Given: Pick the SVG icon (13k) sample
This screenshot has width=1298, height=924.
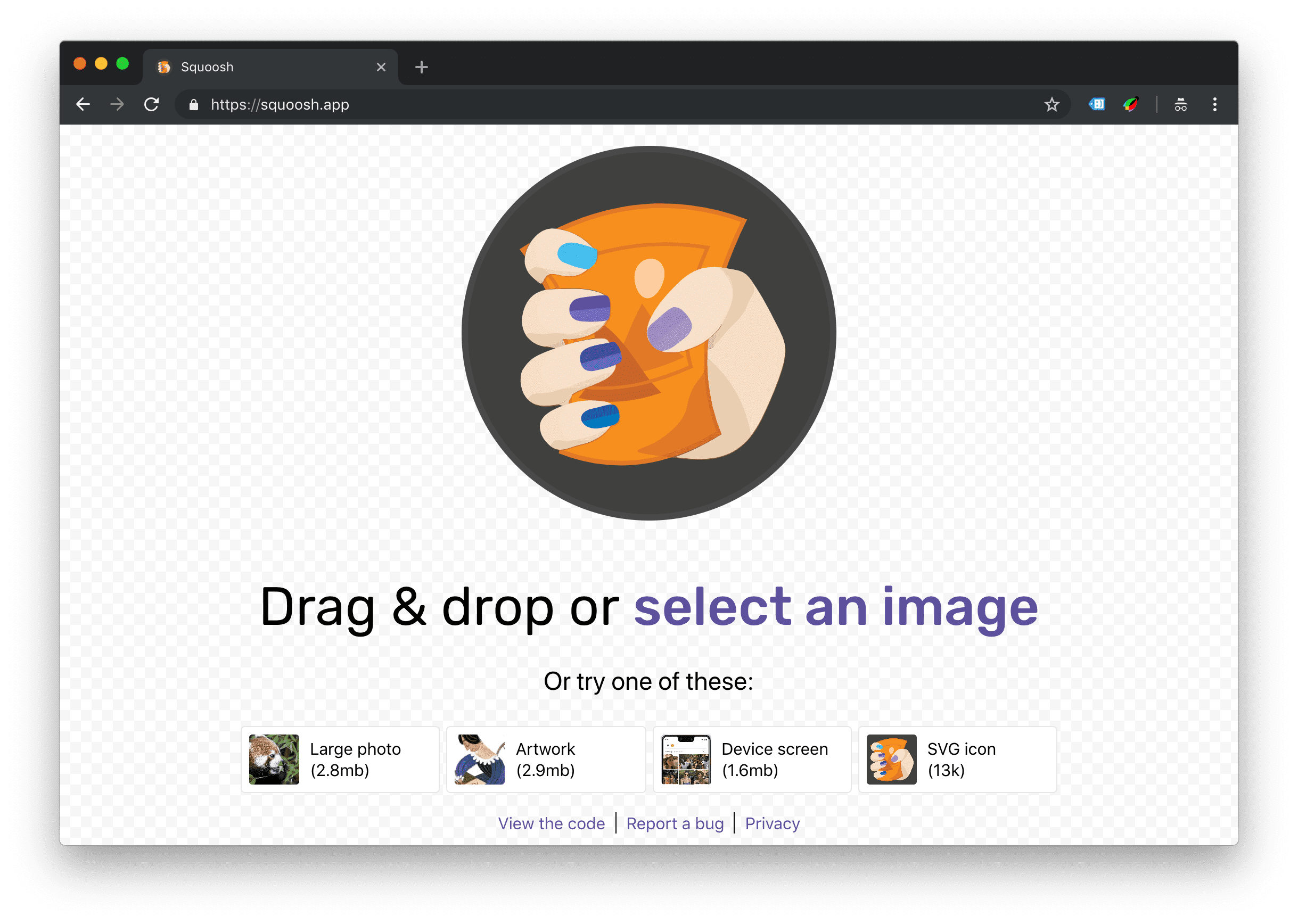Looking at the screenshot, I should (957, 760).
